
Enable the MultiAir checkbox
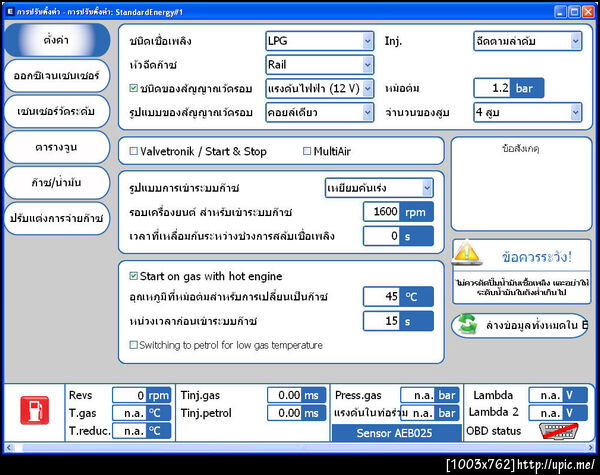307,151
